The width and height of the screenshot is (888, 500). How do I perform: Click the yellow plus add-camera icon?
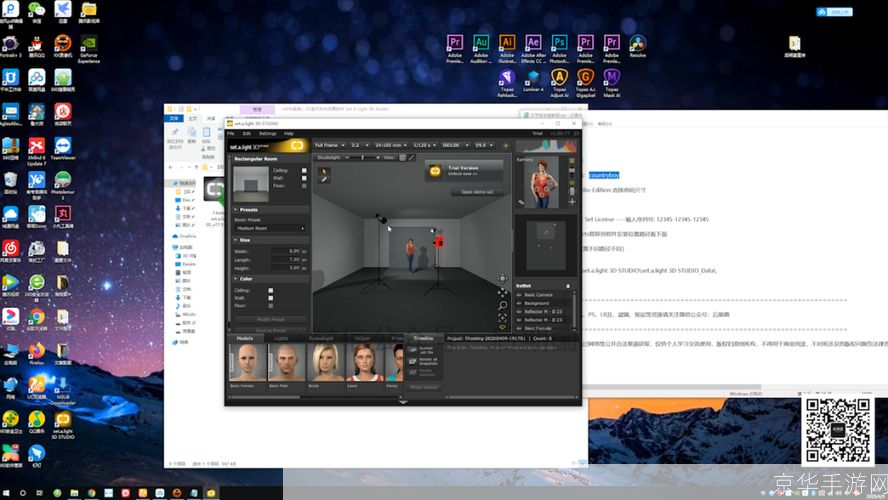[x=506, y=146]
